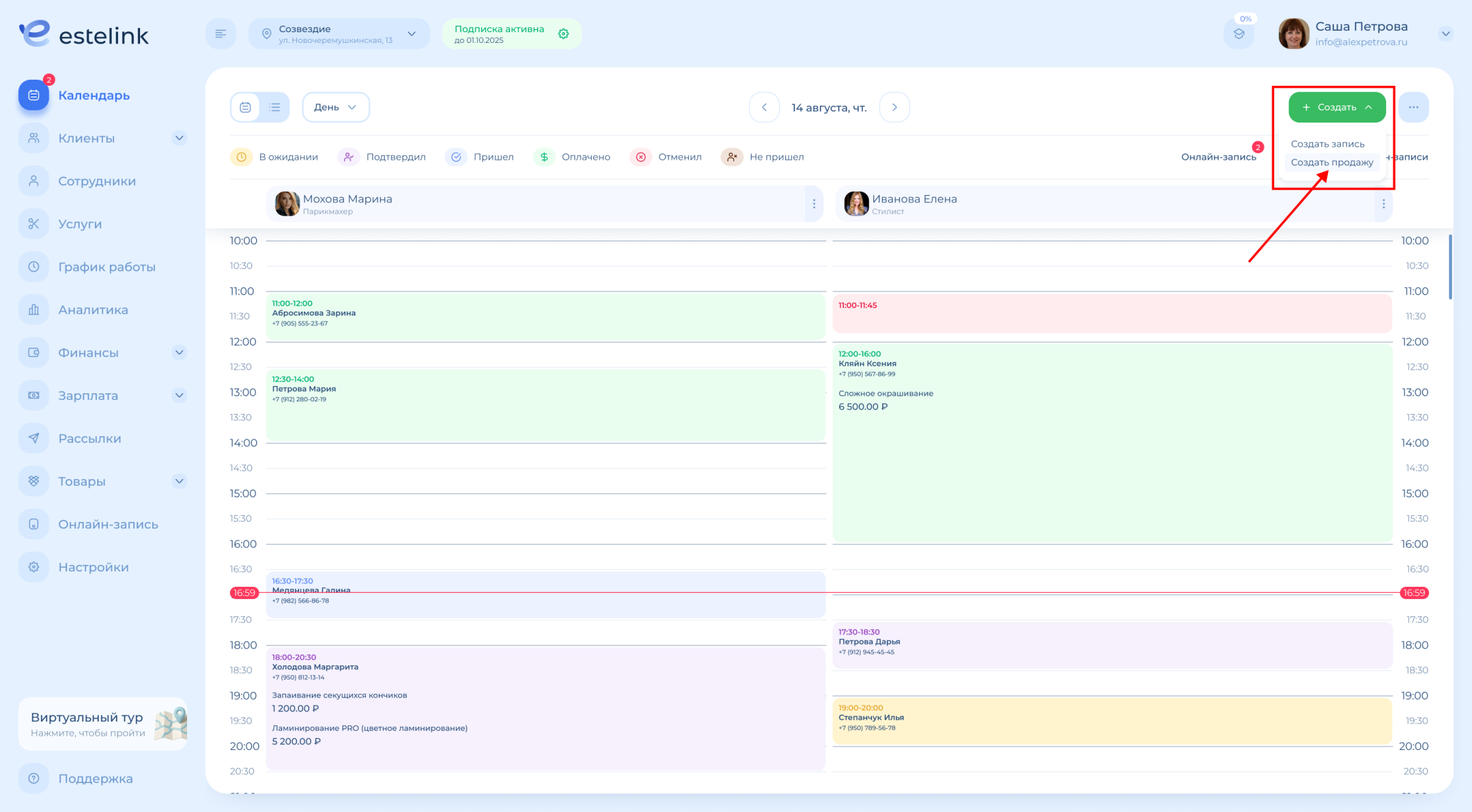Go to next day arrow
Viewport: 1472px width, 812px height.
894,107
